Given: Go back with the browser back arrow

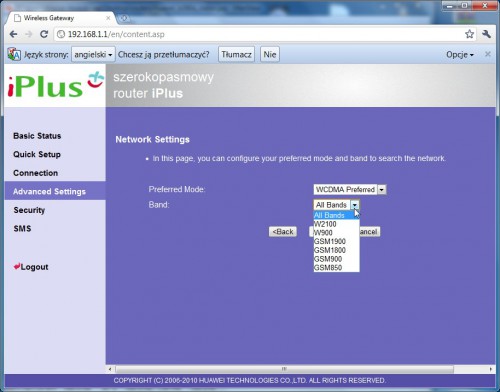Looking at the screenshot, I should (x=13, y=34).
